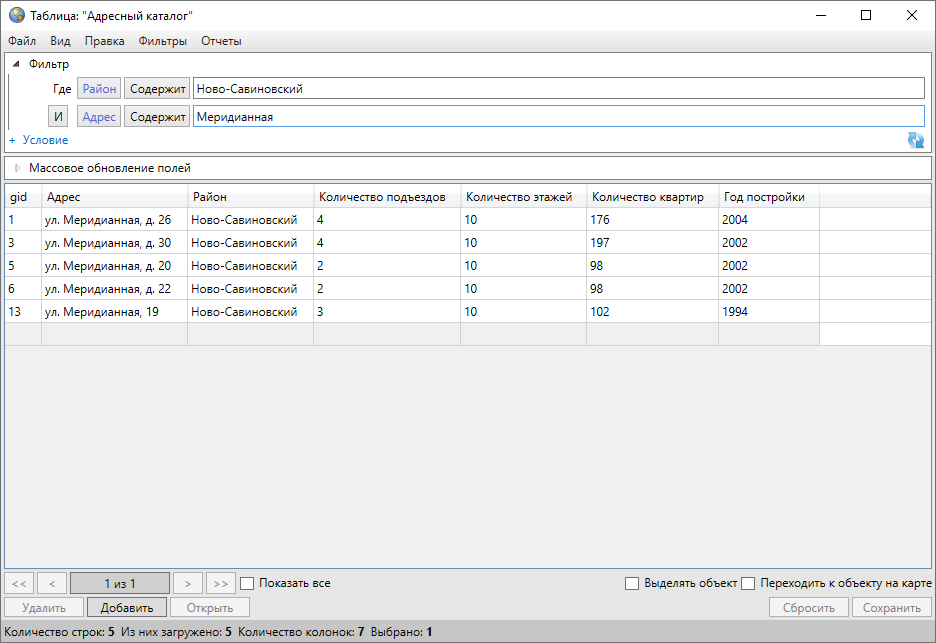Check Переходить к объекту на карте
The image size is (936, 643).
pyautogui.click(x=748, y=583)
